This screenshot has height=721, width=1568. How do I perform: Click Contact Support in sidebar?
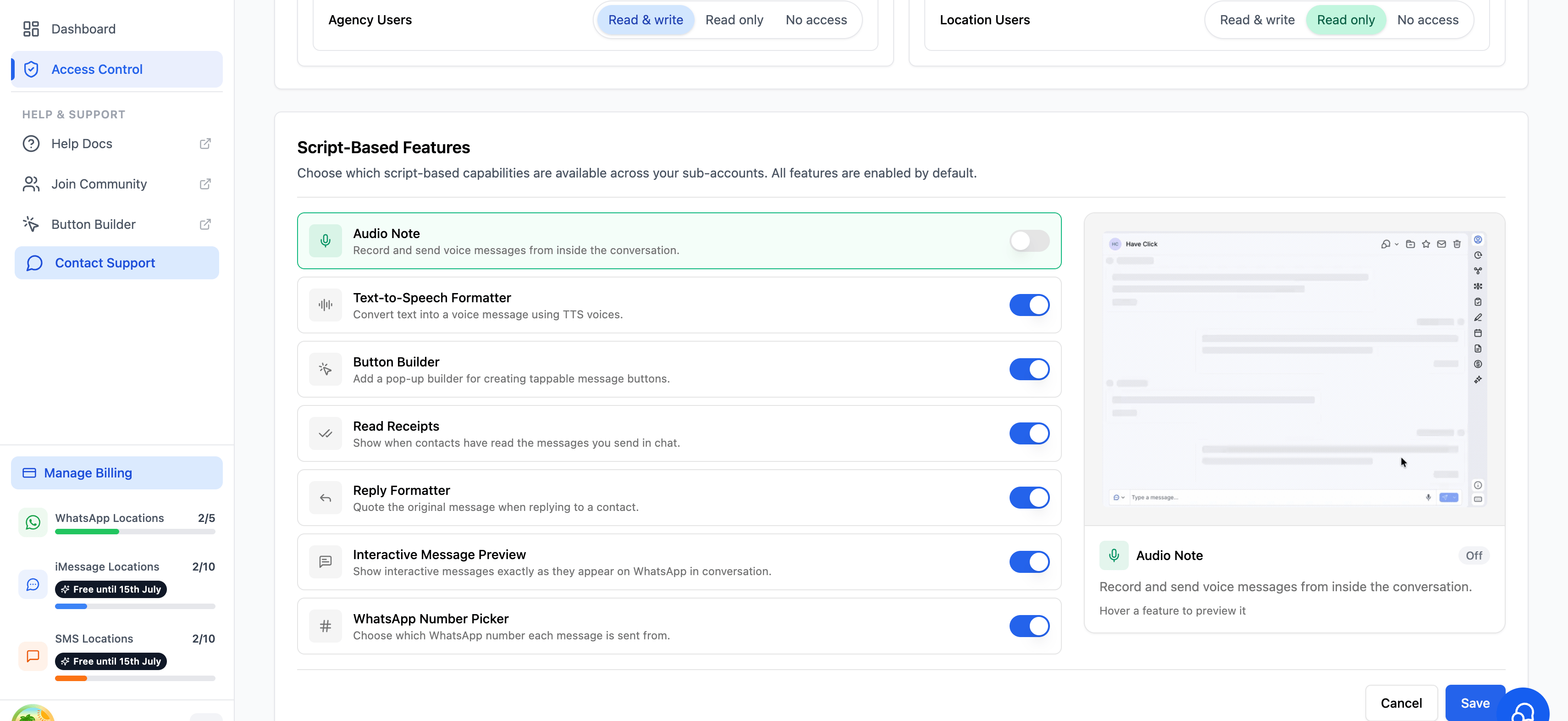[117, 263]
